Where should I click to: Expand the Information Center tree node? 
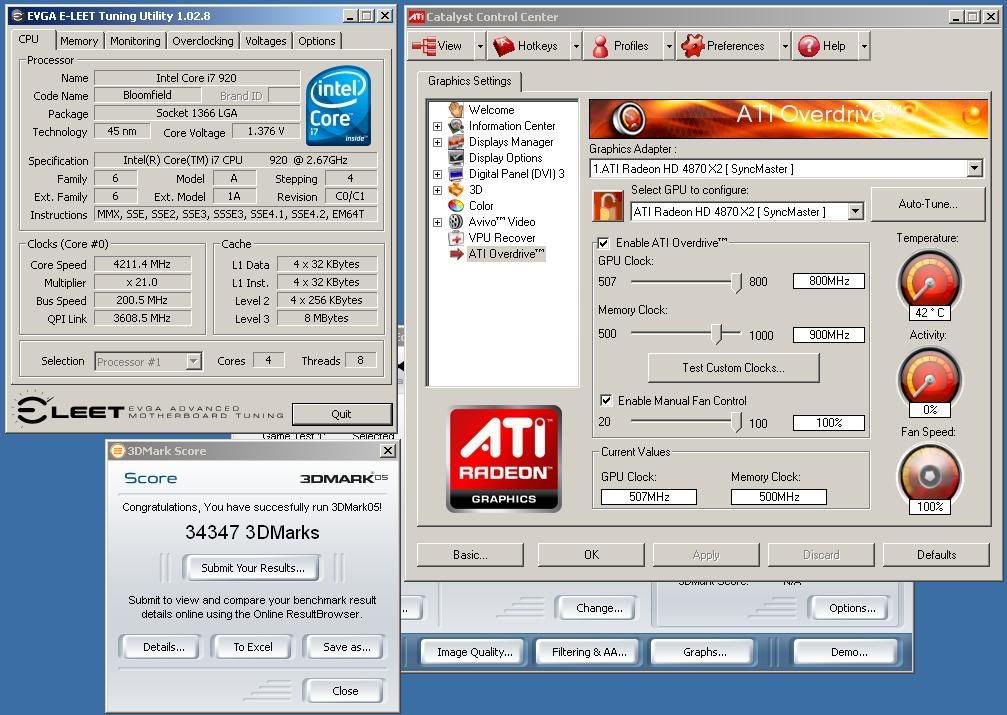[x=437, y=127]
